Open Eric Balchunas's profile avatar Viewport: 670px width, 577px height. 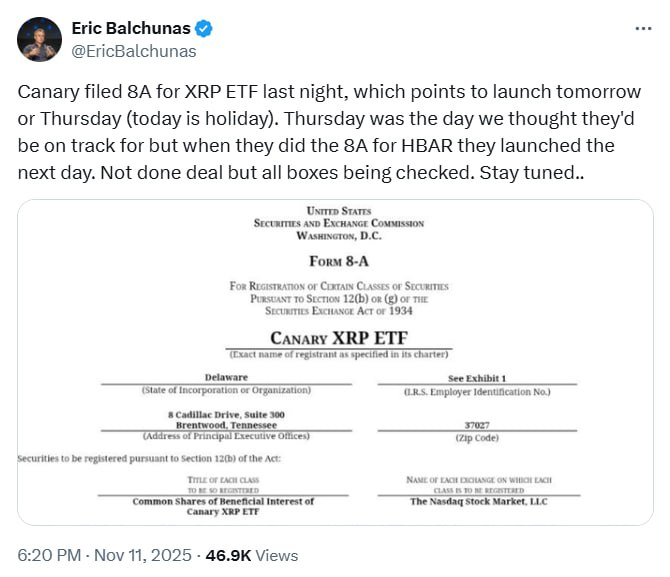(x=40, y=38)
